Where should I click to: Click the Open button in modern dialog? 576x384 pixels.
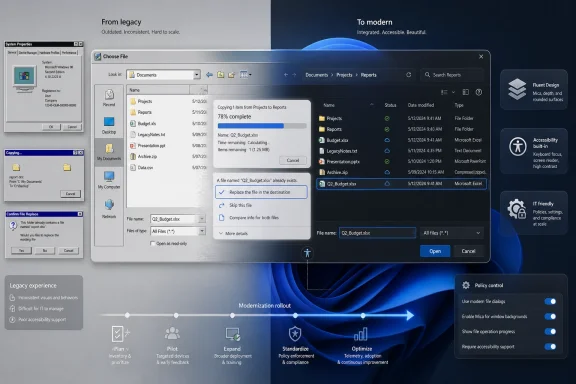(x=435, y=251)
